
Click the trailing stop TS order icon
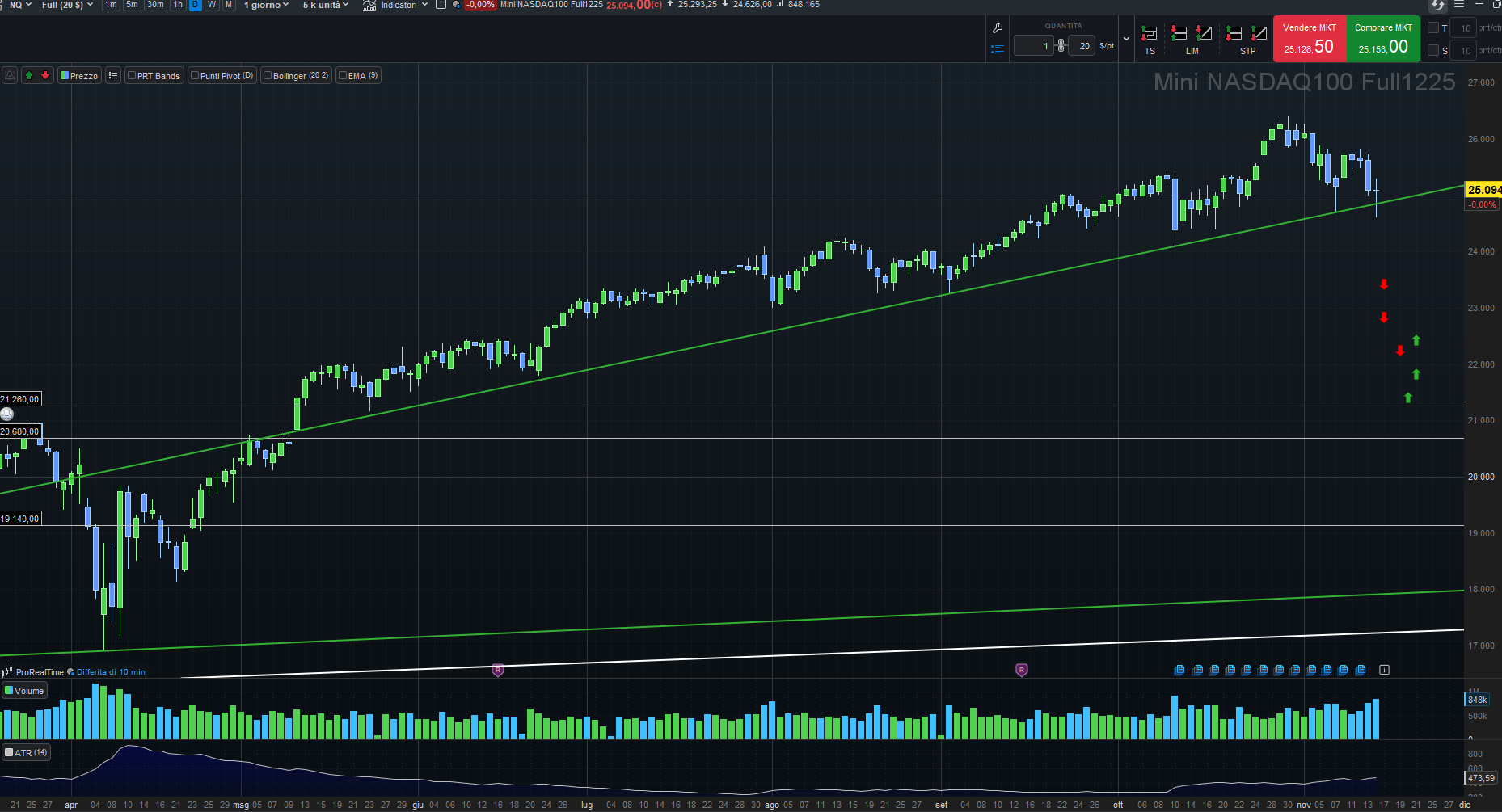1149,34
